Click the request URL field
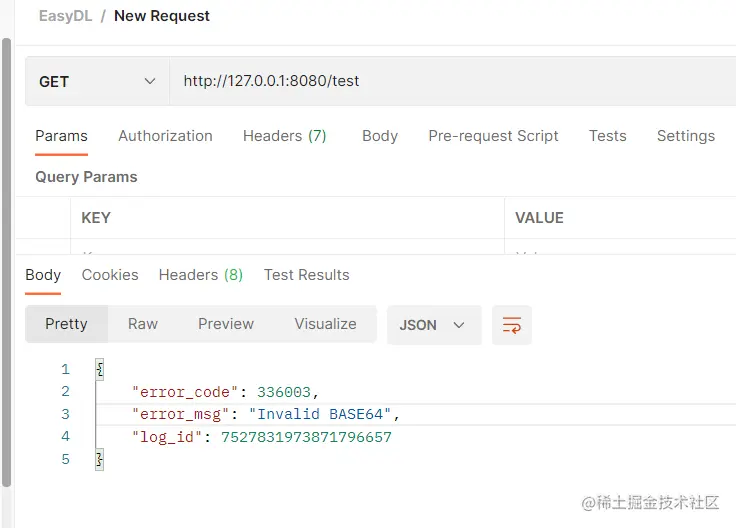 (x=450, y=81)
